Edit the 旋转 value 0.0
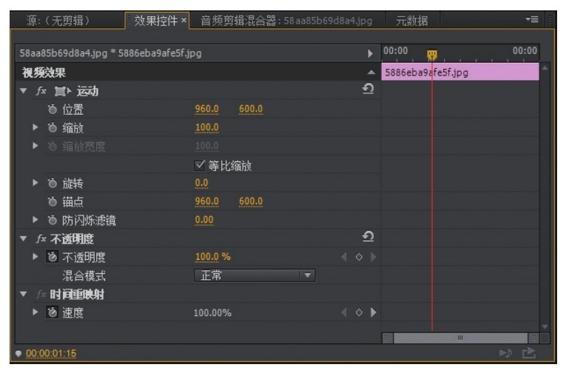The width and height of the screenshot is (566, 373). [201, 183]
